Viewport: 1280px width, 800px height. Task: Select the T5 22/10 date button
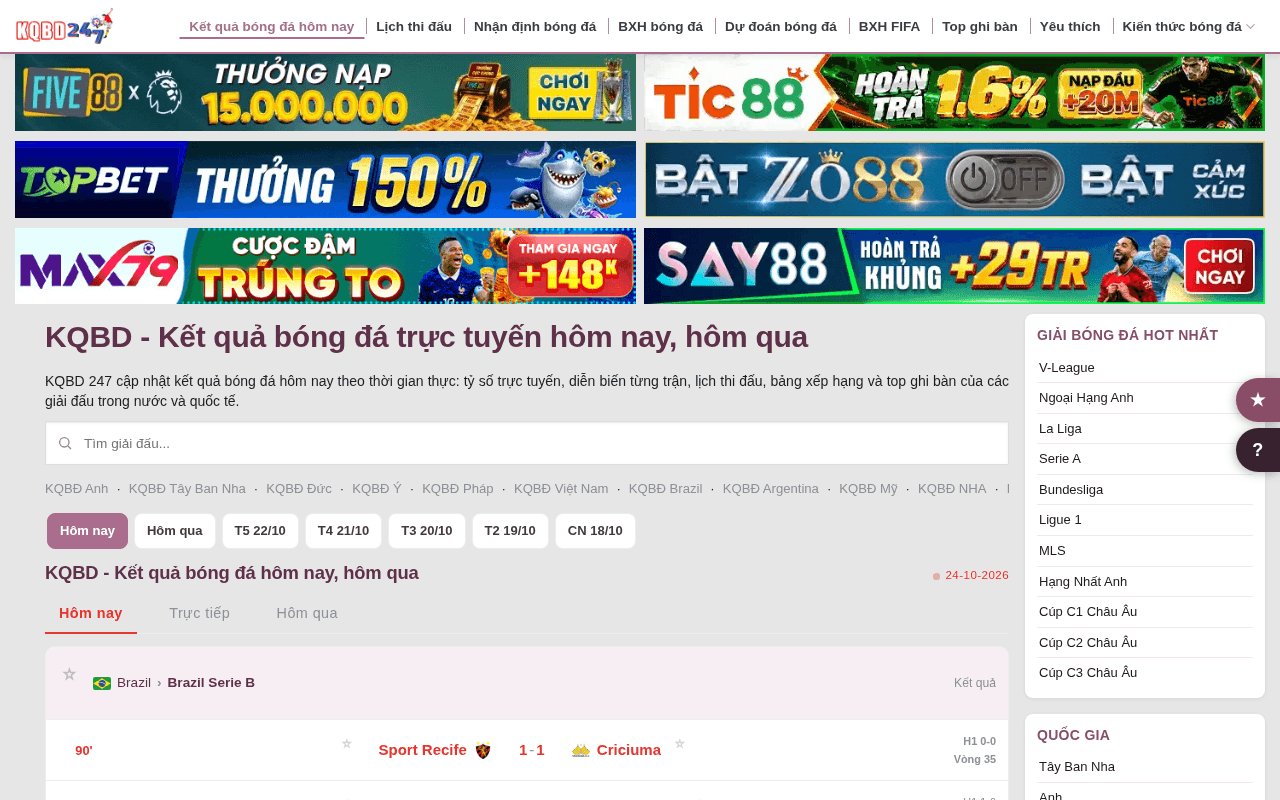[260, 531]
